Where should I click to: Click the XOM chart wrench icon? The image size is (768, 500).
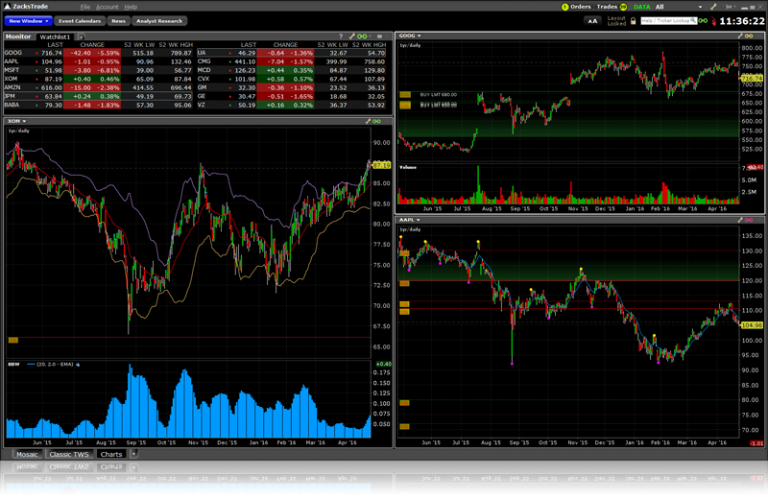(x=368, y=121)
